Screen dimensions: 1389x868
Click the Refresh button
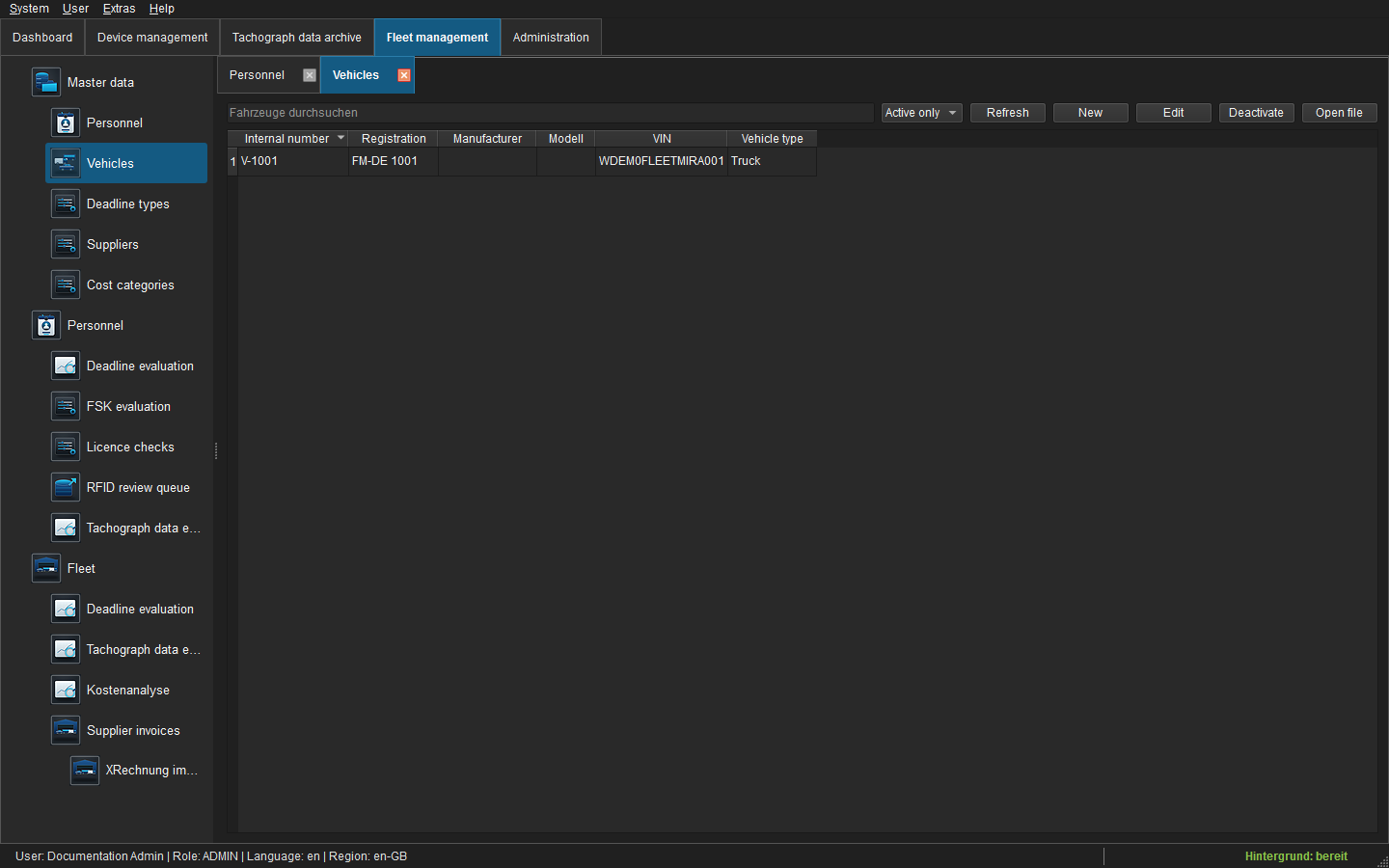click(1008, 113)
